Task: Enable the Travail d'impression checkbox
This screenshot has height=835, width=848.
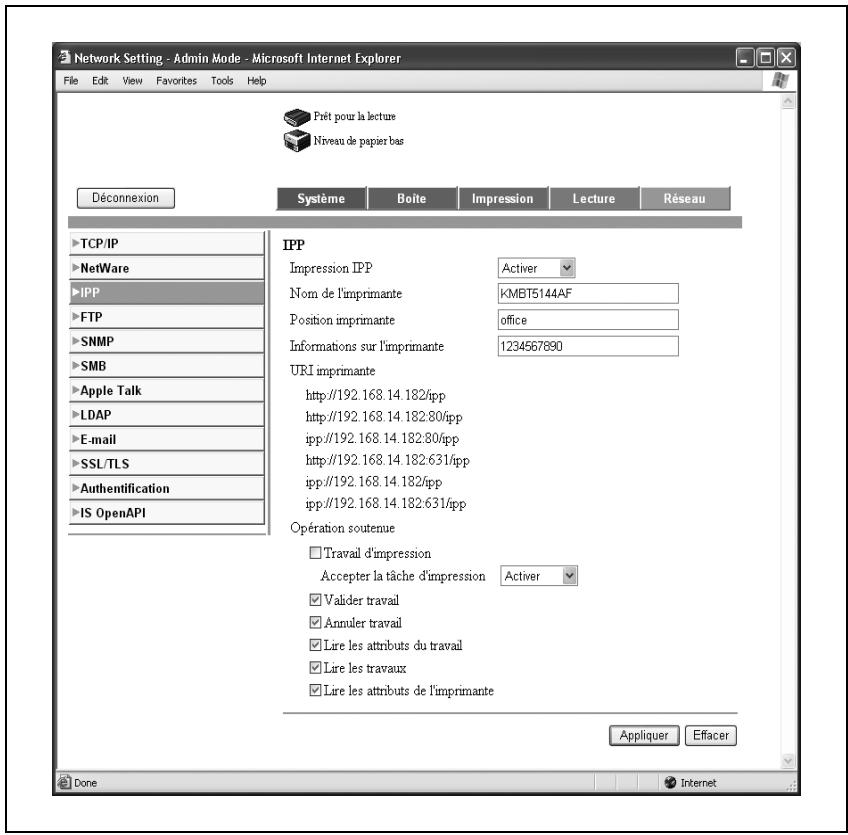Action: [x=315, y=553]
